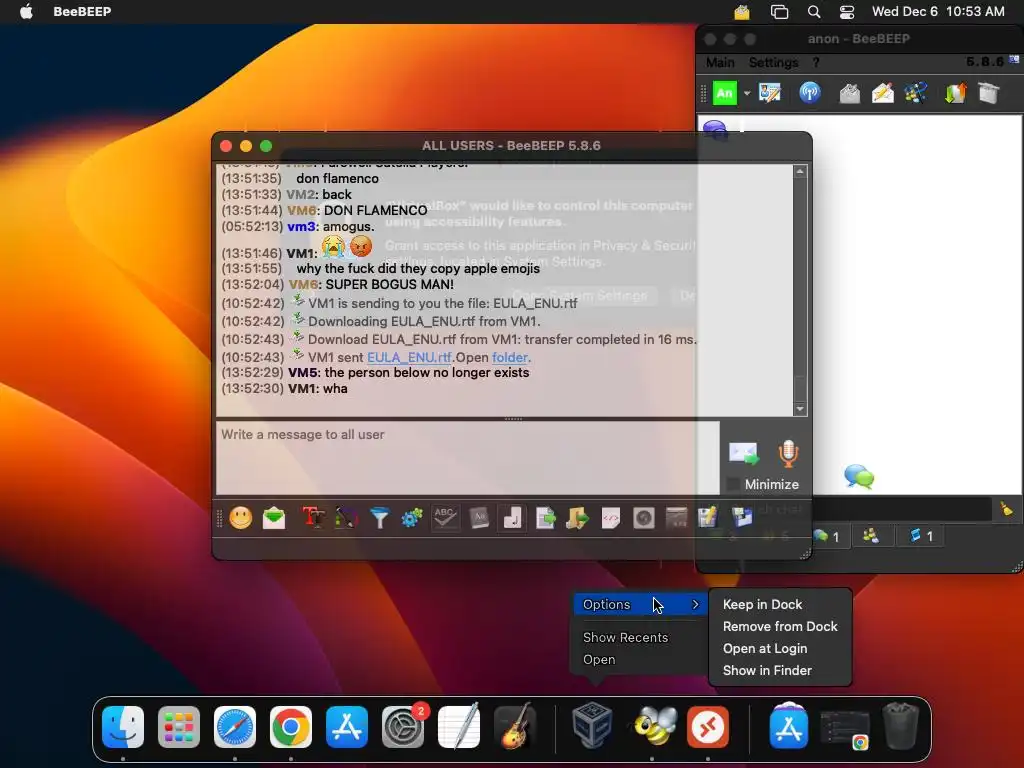Click VM5 message 'the person below no longer exists'
Image resolution: width=1024 pixels, height=768 pixels.
(x=426, y=373)
